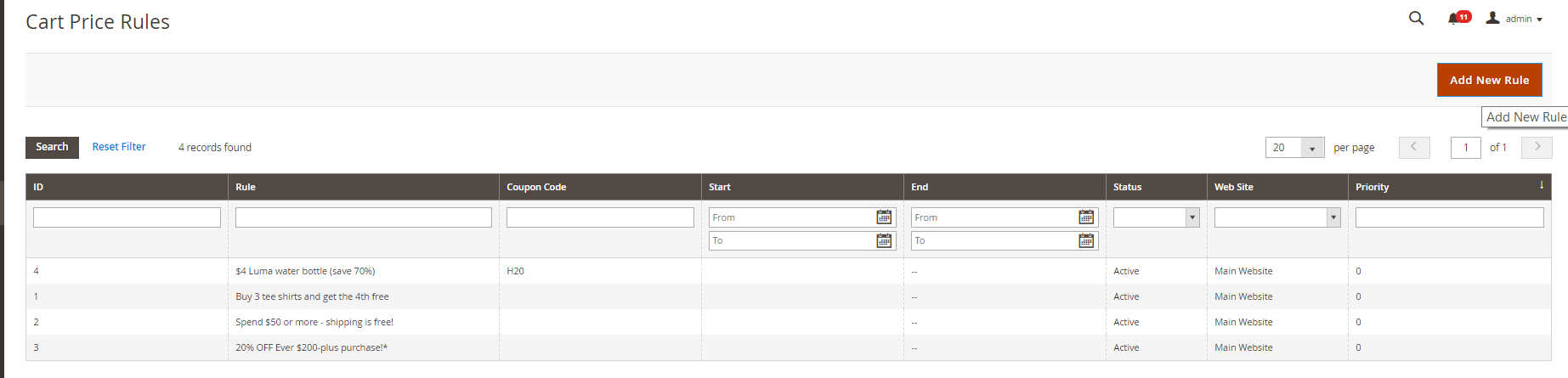
Task: Open Spend $50 or more rule row
Action: pyautogui.click(x=789, y=322)
